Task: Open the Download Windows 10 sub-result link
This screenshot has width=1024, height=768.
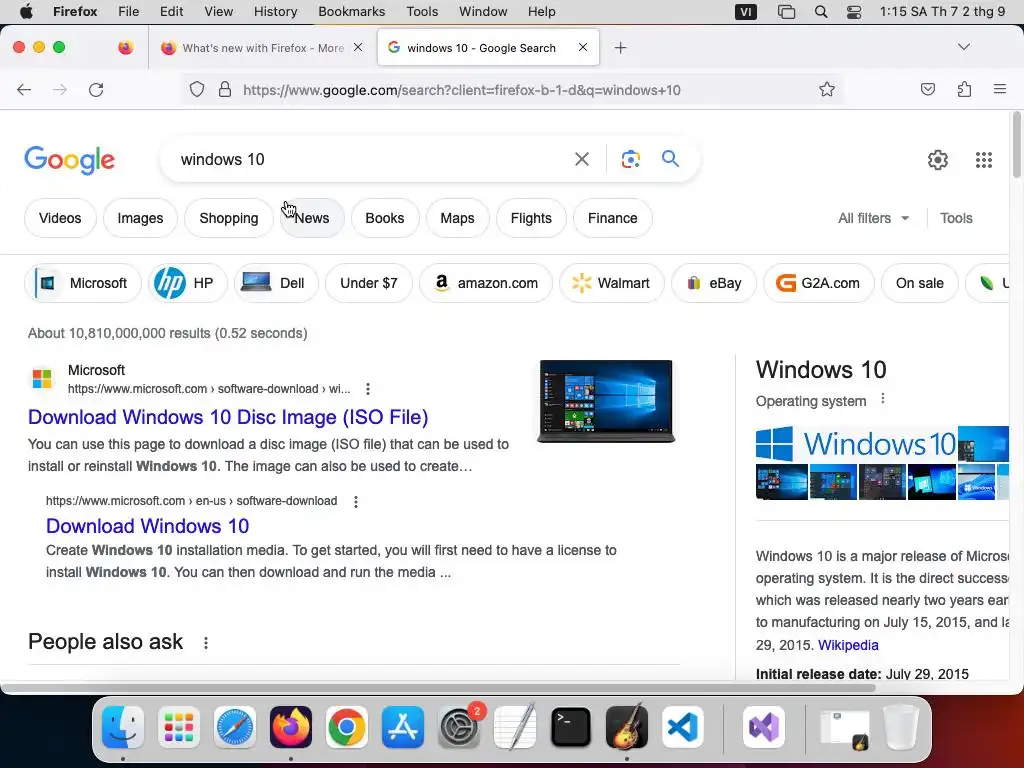Action: pyautogui.click(x=148, y=526)
